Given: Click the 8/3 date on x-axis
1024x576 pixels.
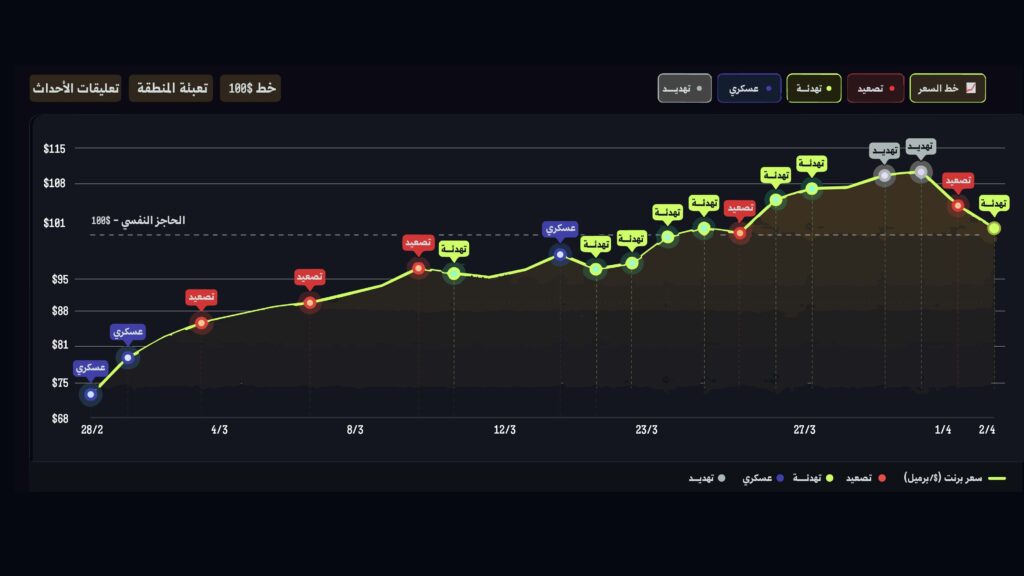Looking at the screenshot, I should click(355, 430).
